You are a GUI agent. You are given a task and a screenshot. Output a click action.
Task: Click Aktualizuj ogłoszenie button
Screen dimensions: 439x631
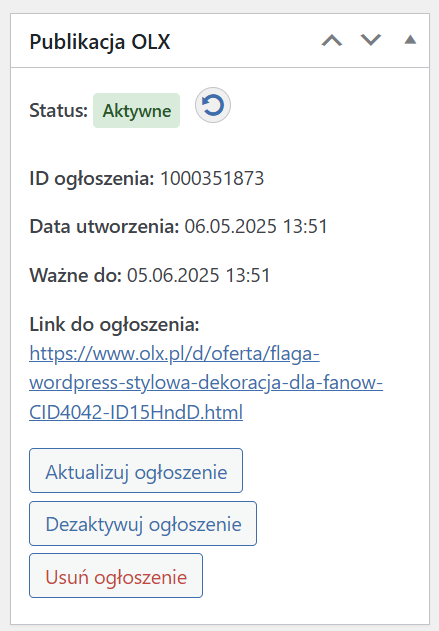coord(136,470)
